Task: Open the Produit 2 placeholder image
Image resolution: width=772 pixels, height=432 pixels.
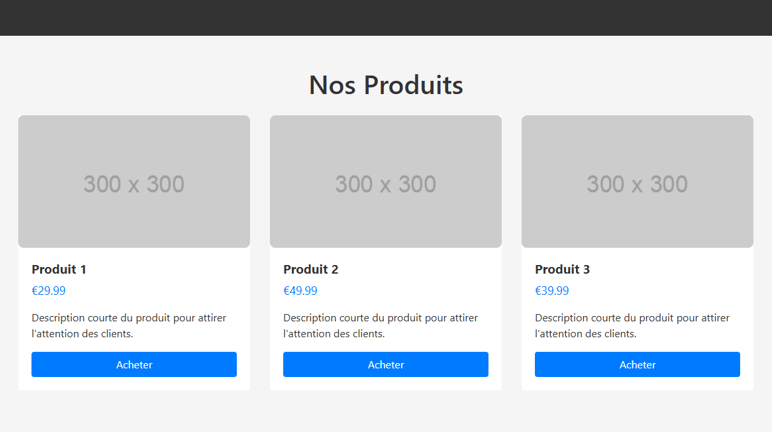Action: 386,181
